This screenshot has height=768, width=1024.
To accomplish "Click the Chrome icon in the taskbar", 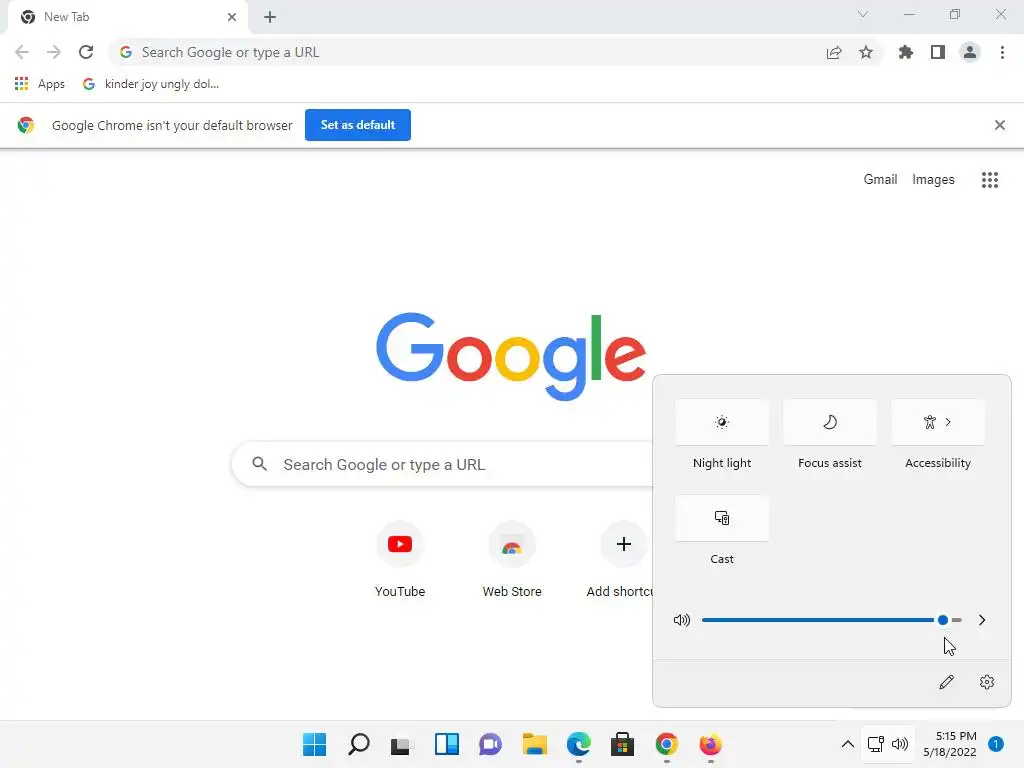I will [x=667, y=744].
